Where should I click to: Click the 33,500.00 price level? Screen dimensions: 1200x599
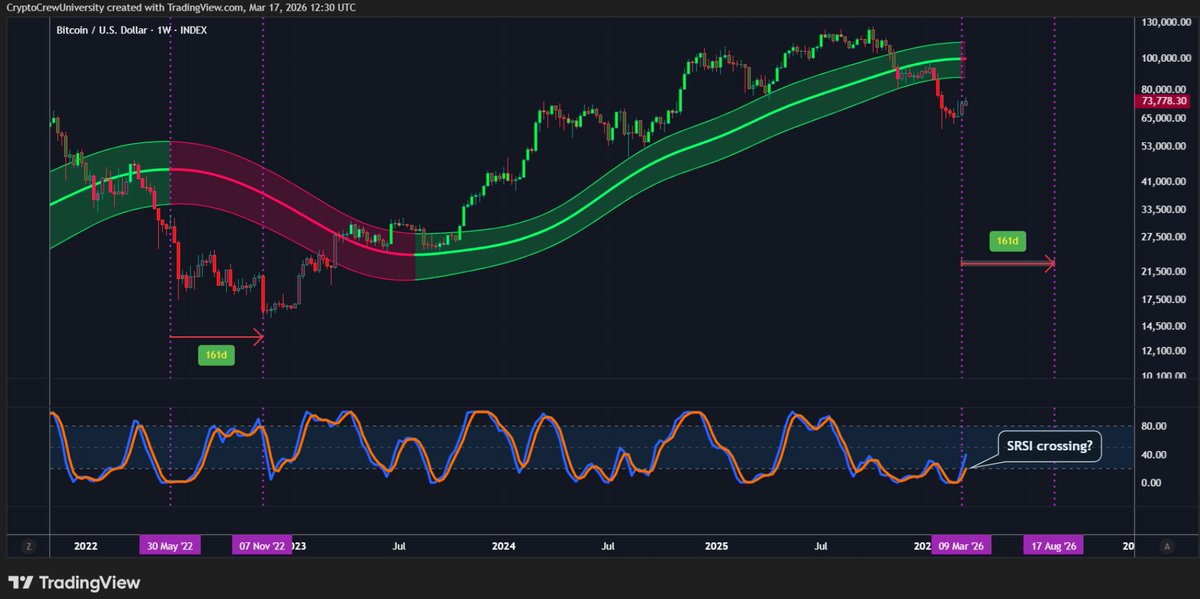(x=1165, y=210)
